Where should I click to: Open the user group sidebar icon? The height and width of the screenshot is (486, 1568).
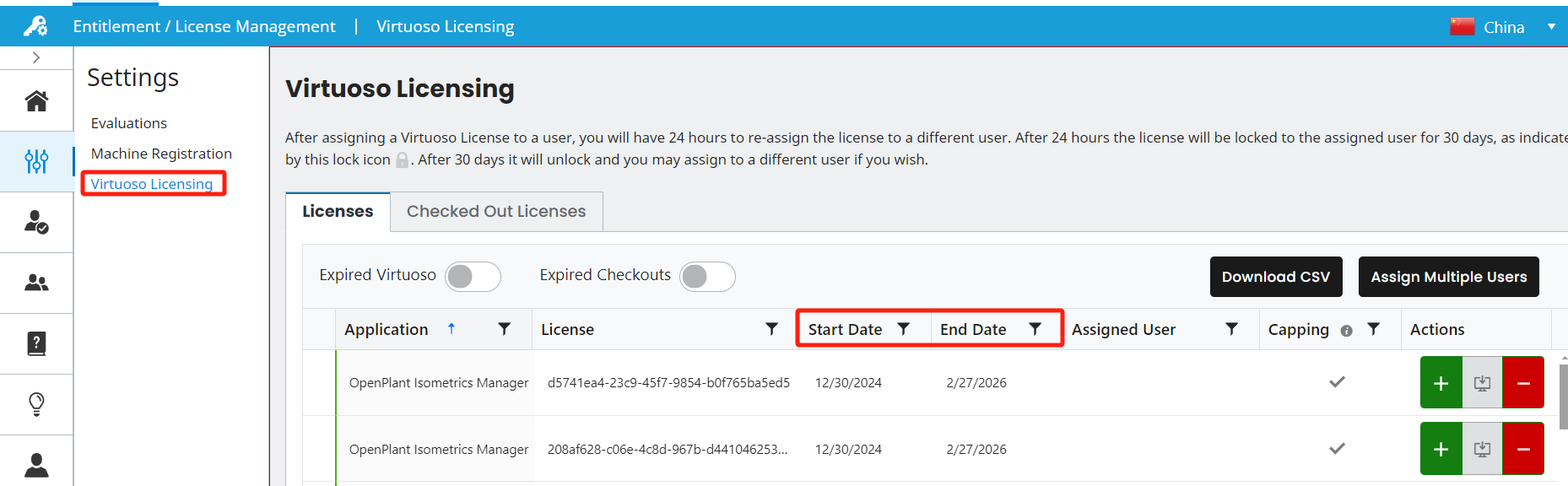tap(36, 283)
